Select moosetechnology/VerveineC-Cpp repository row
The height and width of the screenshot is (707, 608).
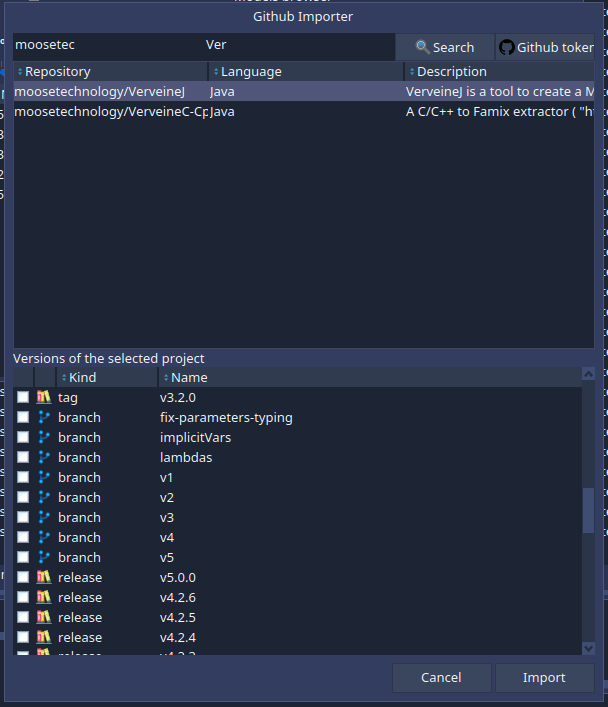304,111
